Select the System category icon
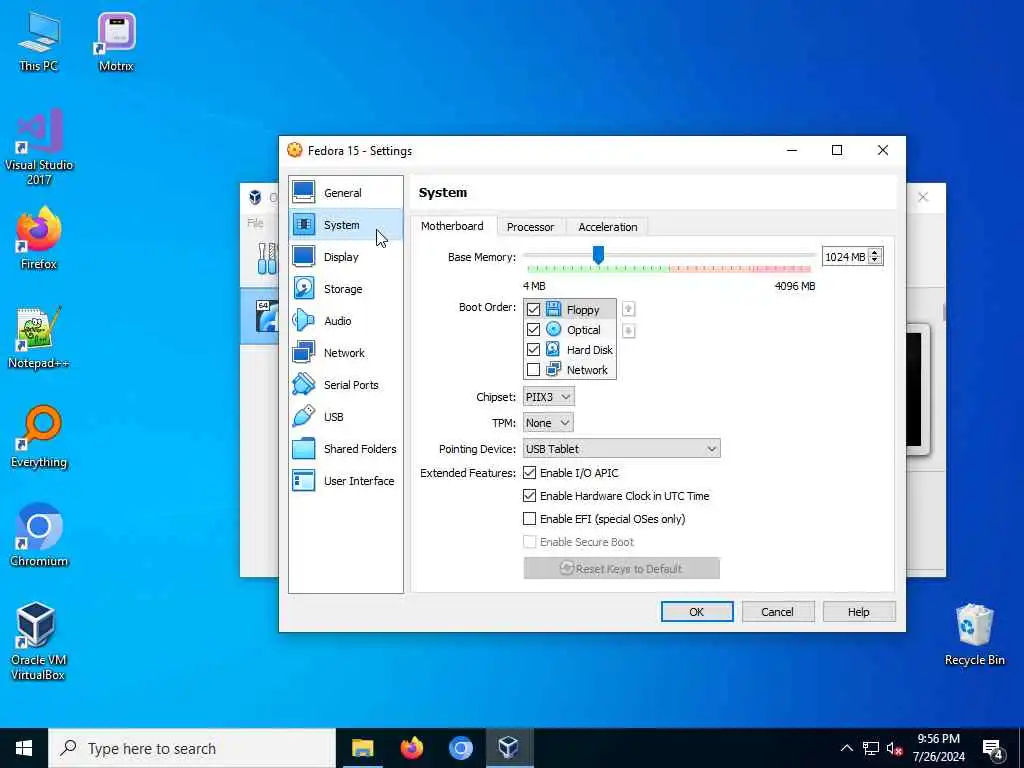Image resolution: width=1024 pixels, height=768 pixels. pos(304,225)
